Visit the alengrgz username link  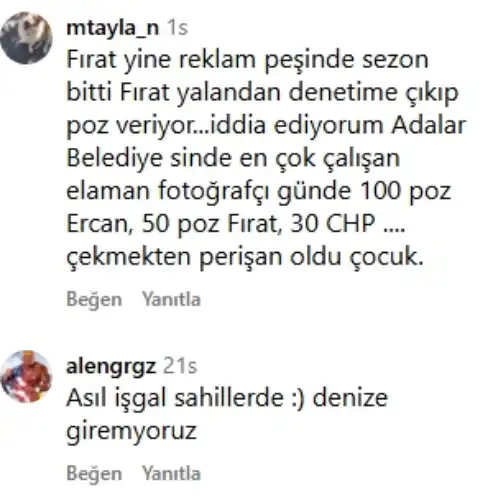pos(111,366)
